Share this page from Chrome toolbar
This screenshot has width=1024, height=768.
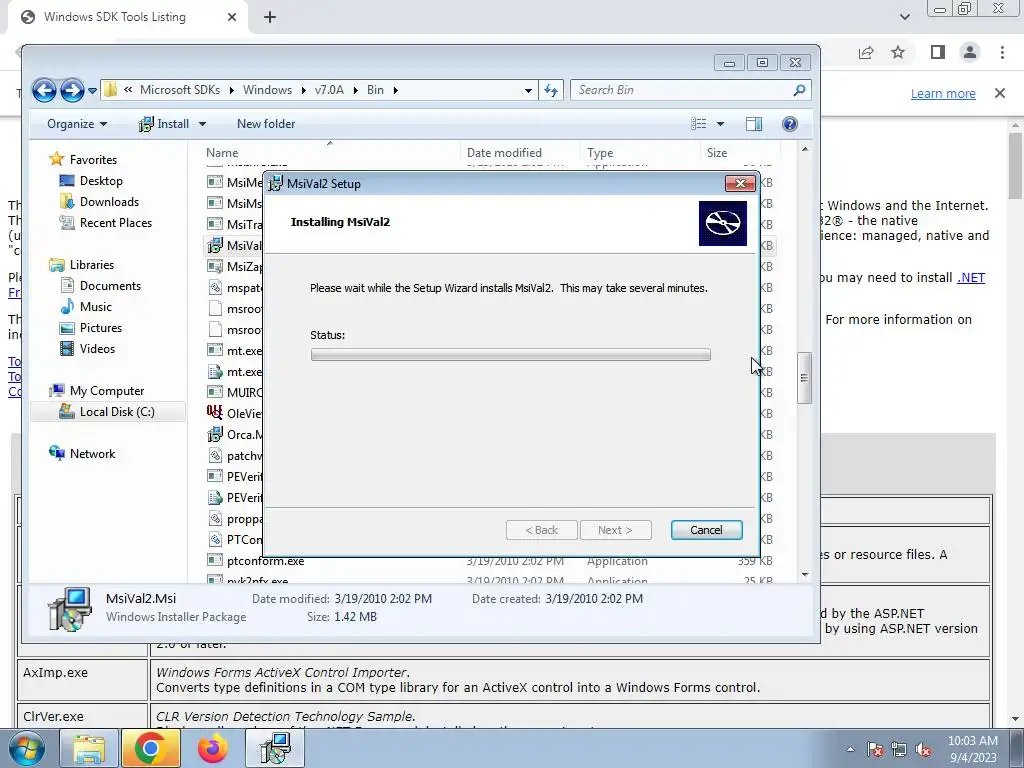pyautogui.click(x=866, y=53)
